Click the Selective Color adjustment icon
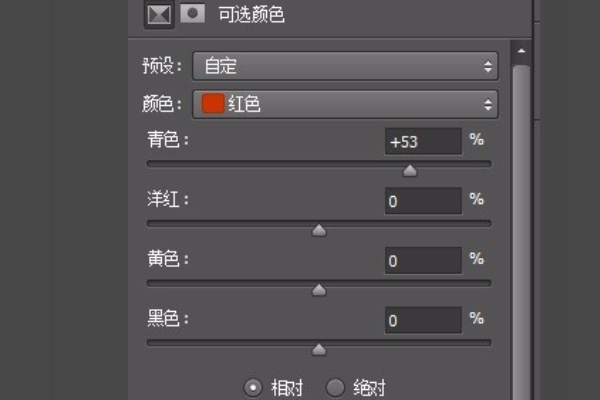Image resolution: width=600 pixels, height=400 pixels. coord(159,15)
